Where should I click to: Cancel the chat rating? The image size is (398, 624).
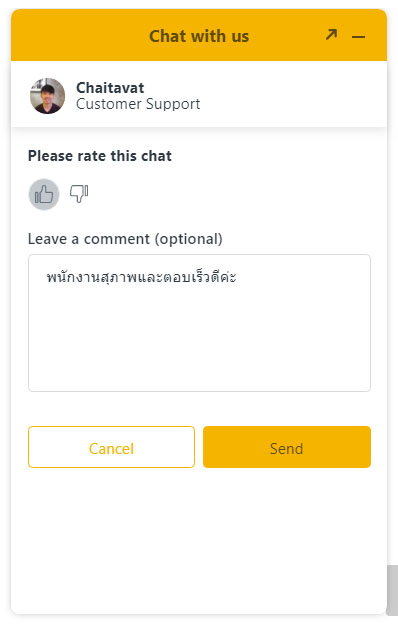[111, 447]
